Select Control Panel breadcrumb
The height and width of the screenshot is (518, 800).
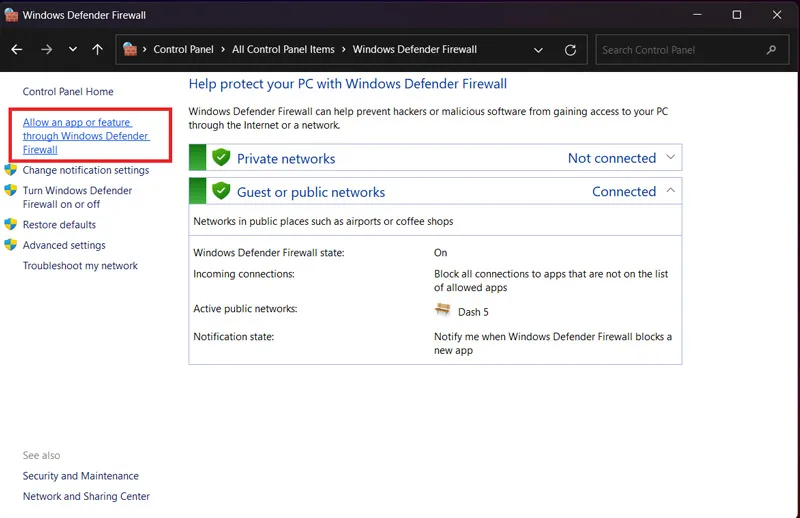[x=183, y=50]
